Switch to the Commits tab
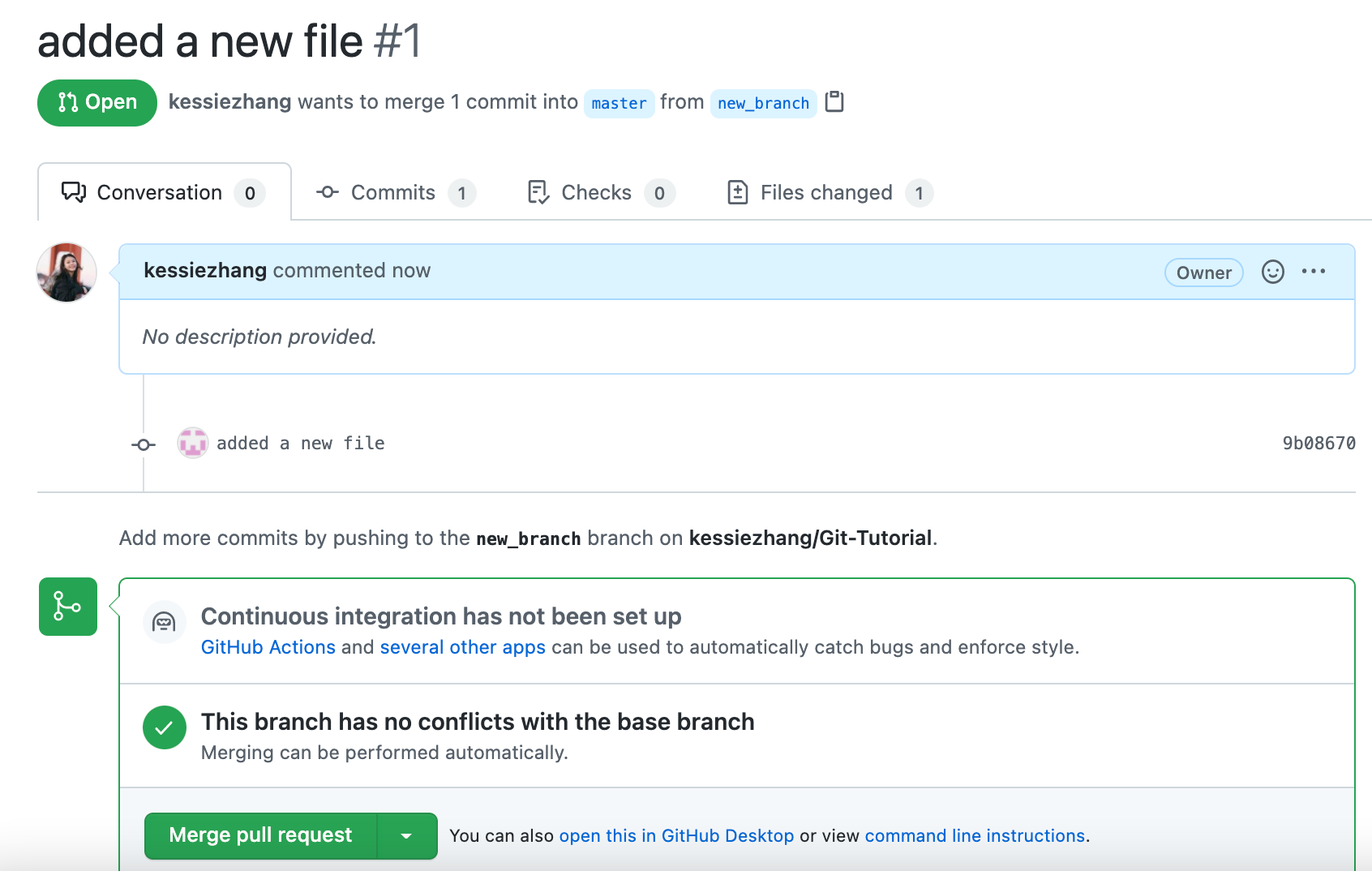 coord(394,193)
